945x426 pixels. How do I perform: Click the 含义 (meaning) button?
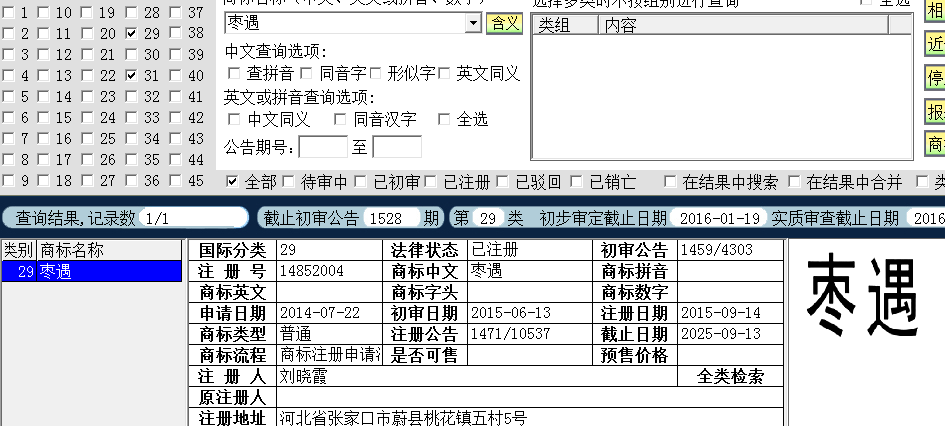[503, 23]
